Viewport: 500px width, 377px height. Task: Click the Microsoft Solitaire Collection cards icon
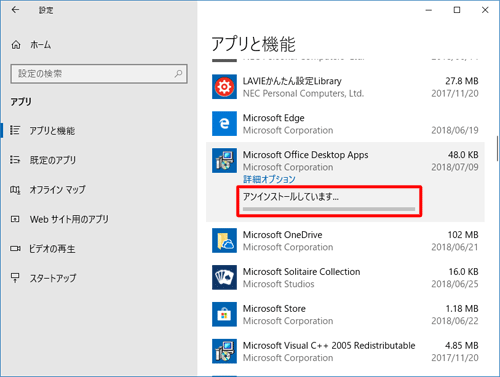pos(224,278)
